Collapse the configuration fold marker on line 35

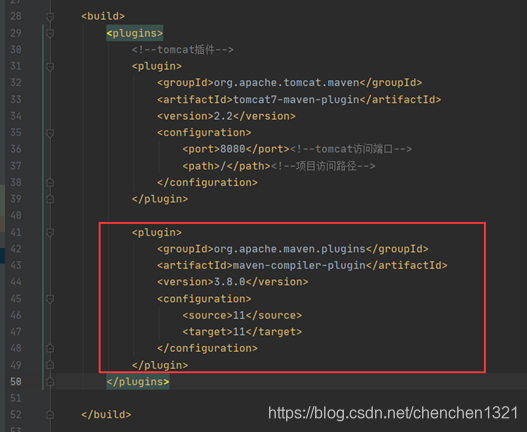point(50,133)
